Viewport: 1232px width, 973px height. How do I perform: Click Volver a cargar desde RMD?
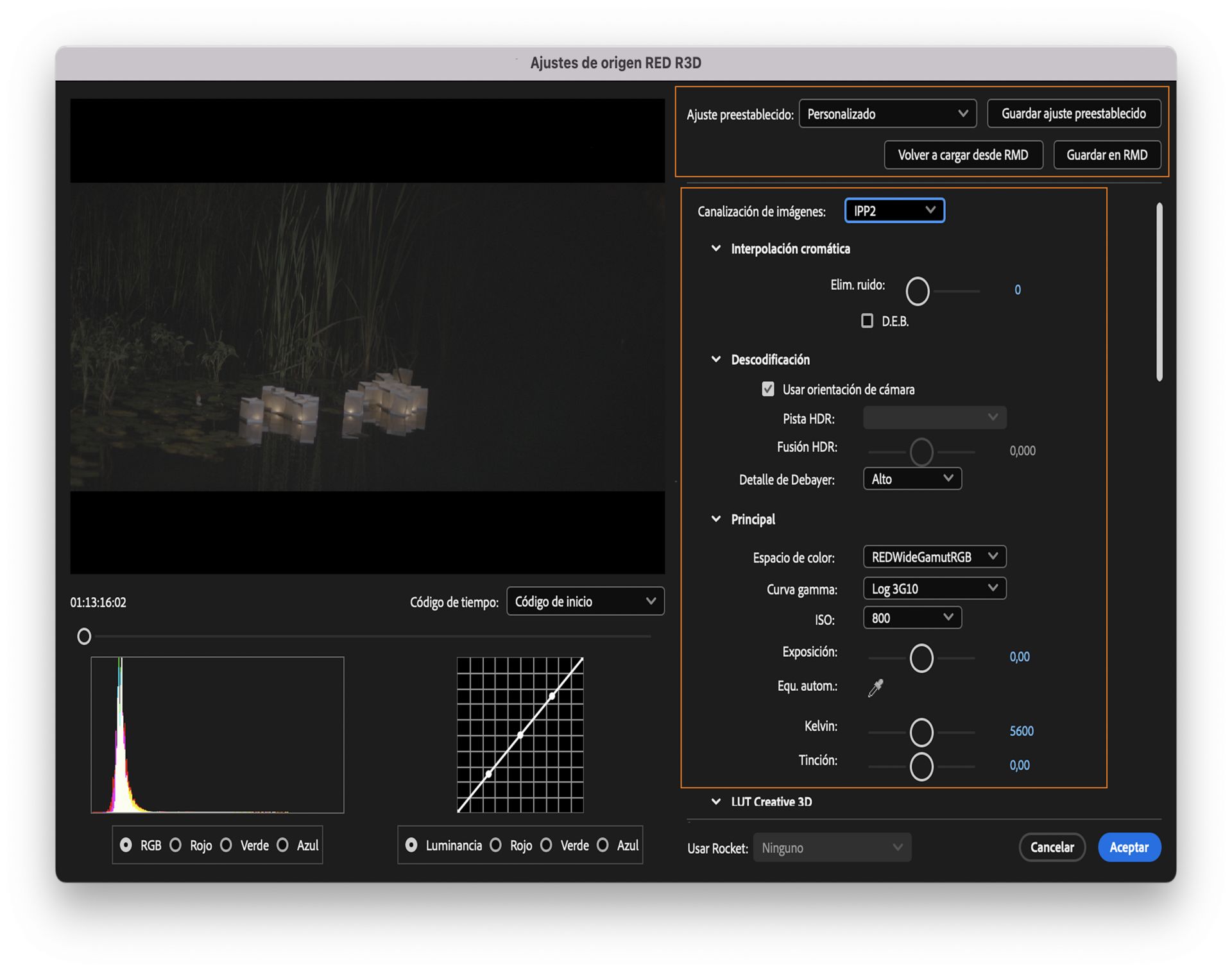(x=963, y=155)
